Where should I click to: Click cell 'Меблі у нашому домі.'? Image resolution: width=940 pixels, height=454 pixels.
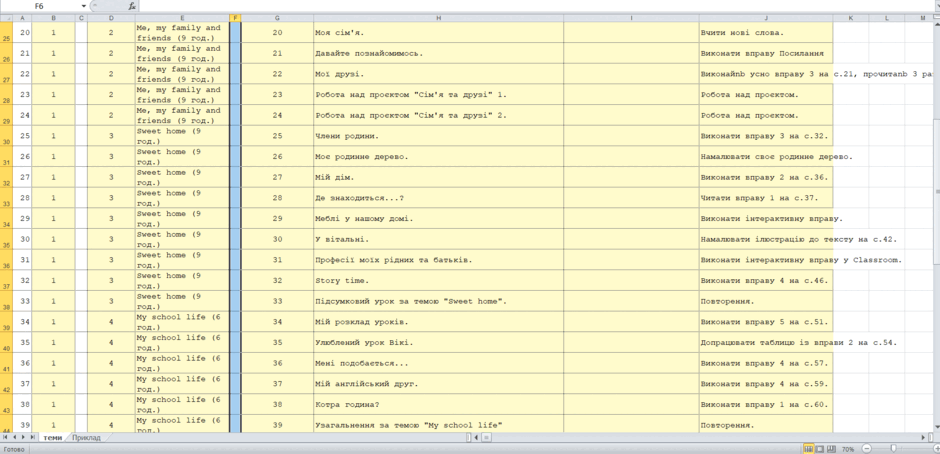[438, 219]
